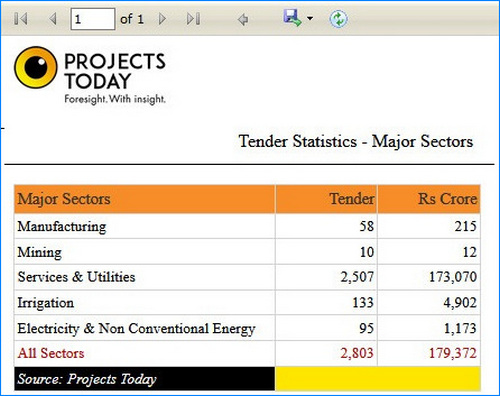Click All Sectors total row label

(51, 353)
